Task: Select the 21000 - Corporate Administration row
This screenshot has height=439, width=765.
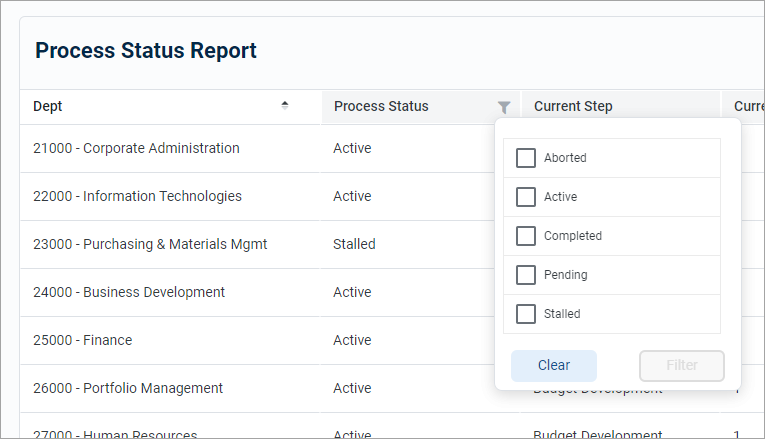Action: click(136, 149)
